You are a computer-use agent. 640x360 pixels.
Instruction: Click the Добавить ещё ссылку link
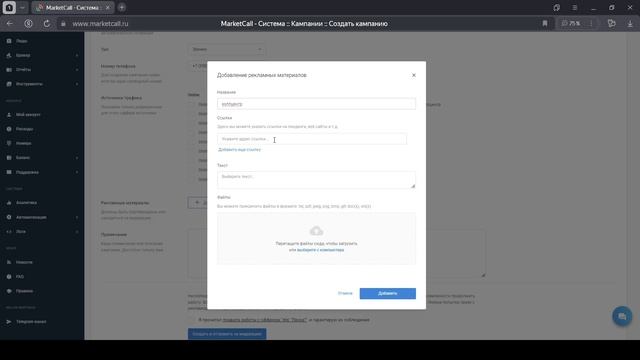pos(239,150)
